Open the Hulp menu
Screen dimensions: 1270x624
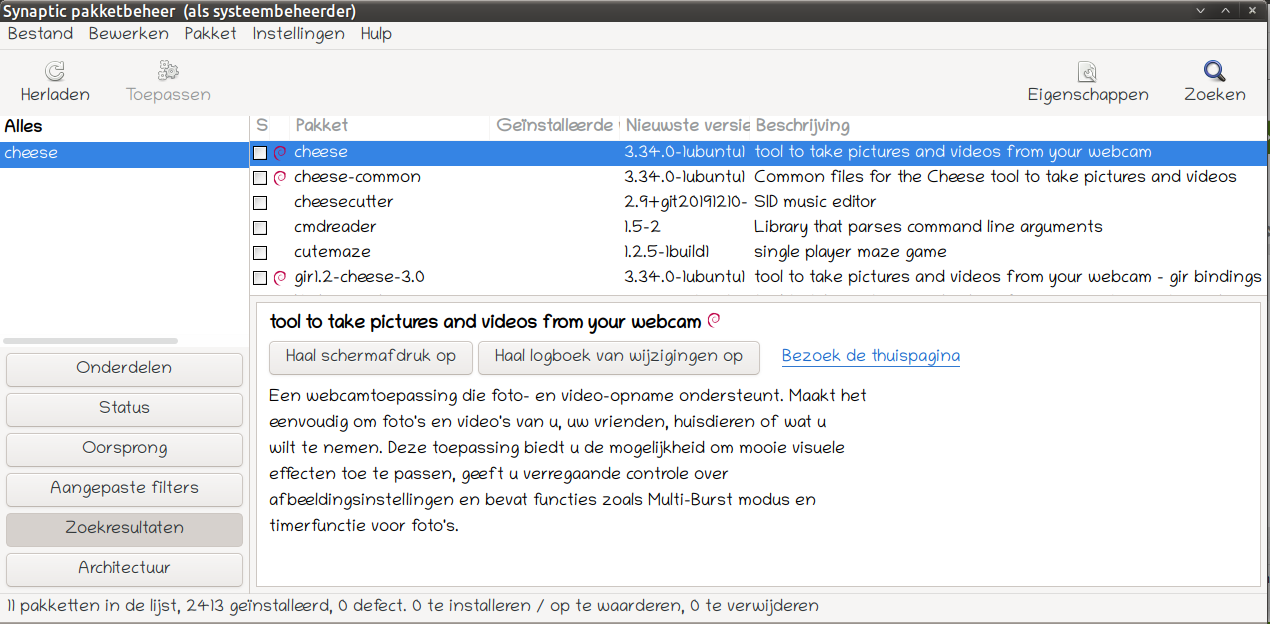click(x=376, y=33)
